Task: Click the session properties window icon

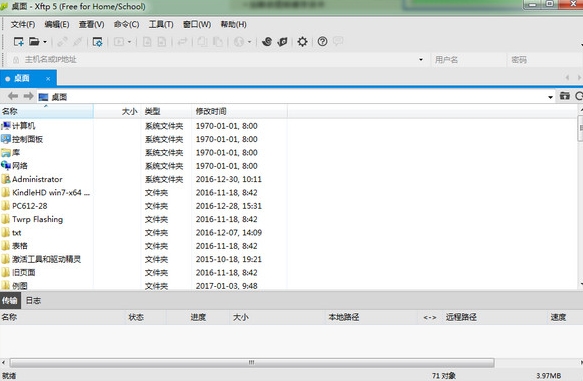Action: pos(97,42)
